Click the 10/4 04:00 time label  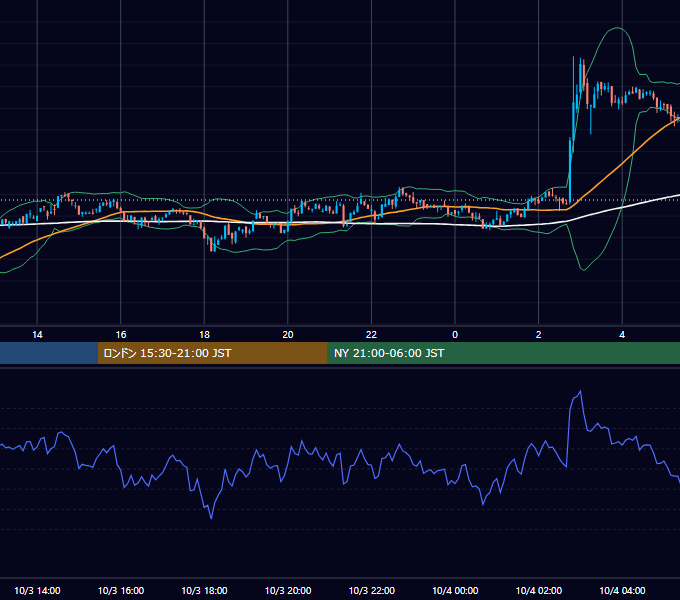click(x=622, y=590)
